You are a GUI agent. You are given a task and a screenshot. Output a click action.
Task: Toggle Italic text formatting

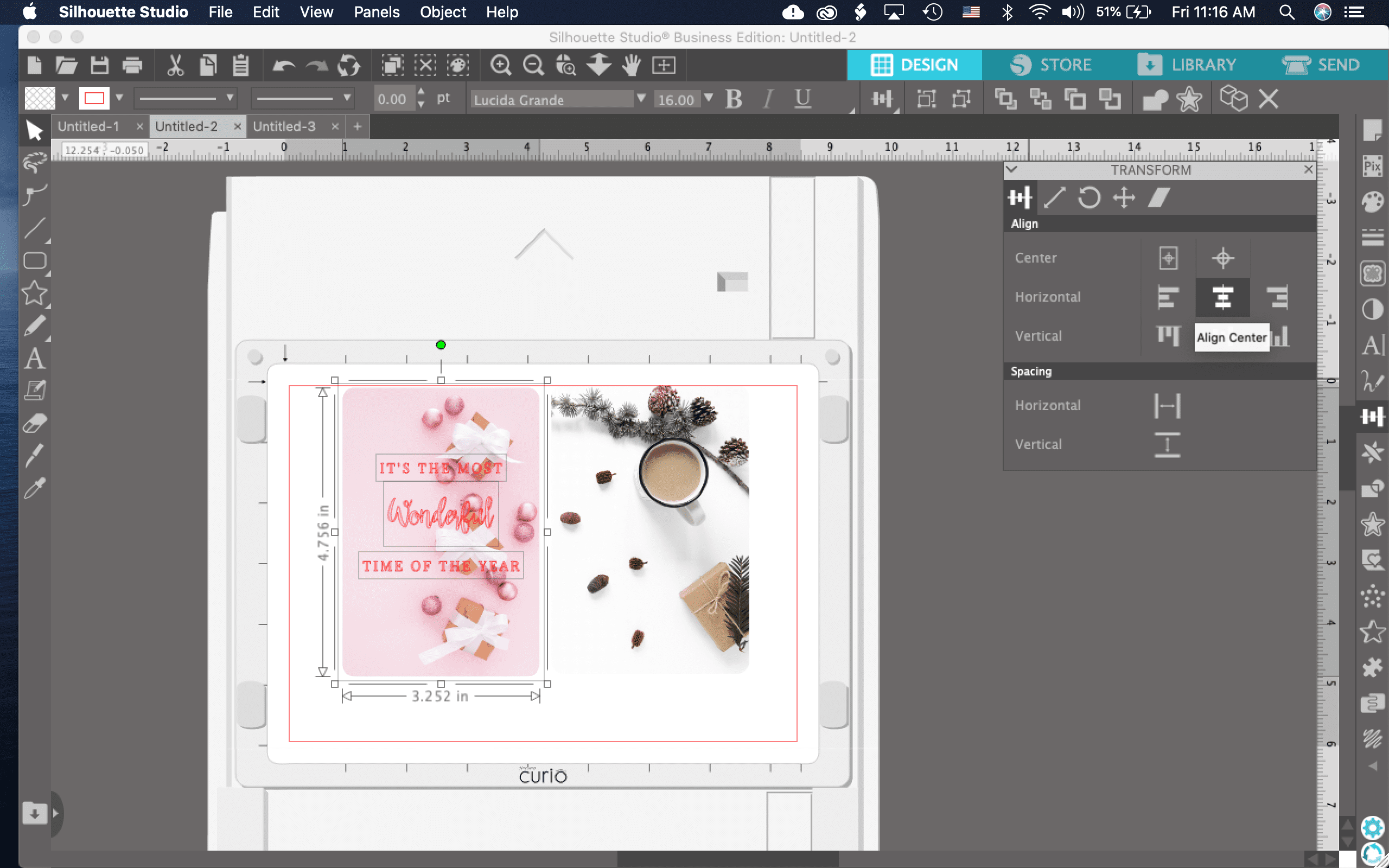tap(768, 99)
